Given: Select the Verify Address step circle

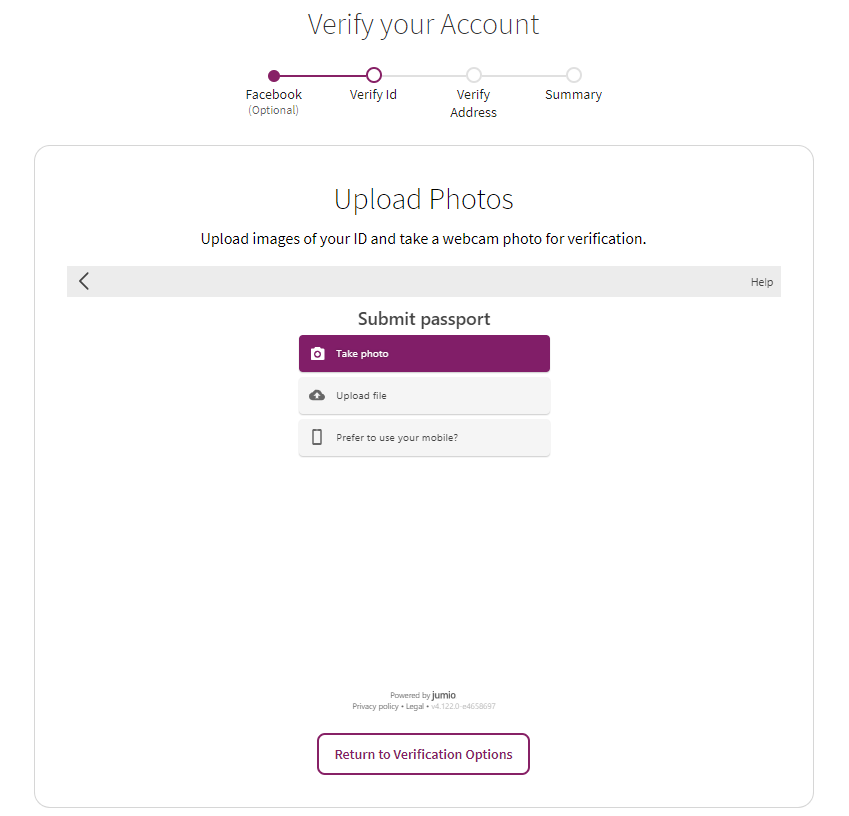Looking at the screenshot, I should pos(474,75).
